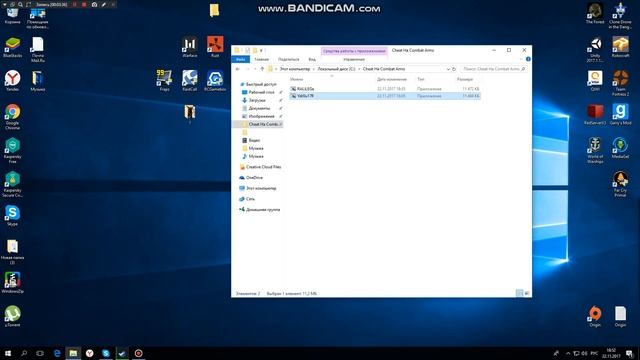Switch to the Share ribbon tab
The image size is (640, 360).
point(289,59)
